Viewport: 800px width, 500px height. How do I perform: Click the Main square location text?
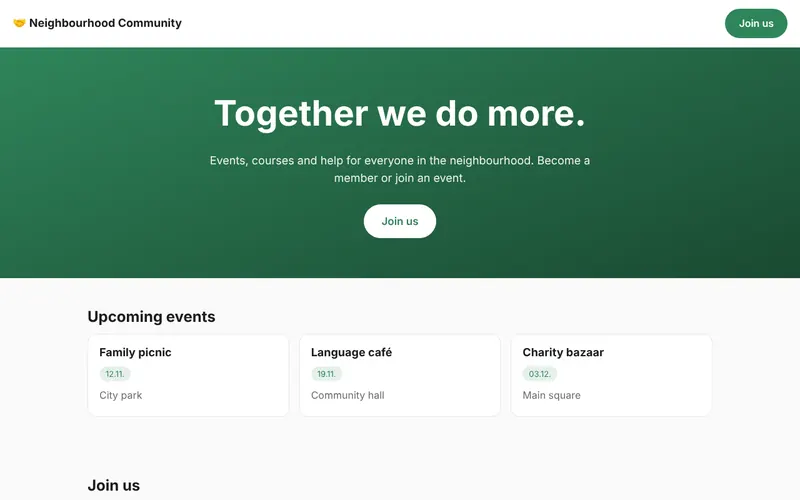pos(552,395)
